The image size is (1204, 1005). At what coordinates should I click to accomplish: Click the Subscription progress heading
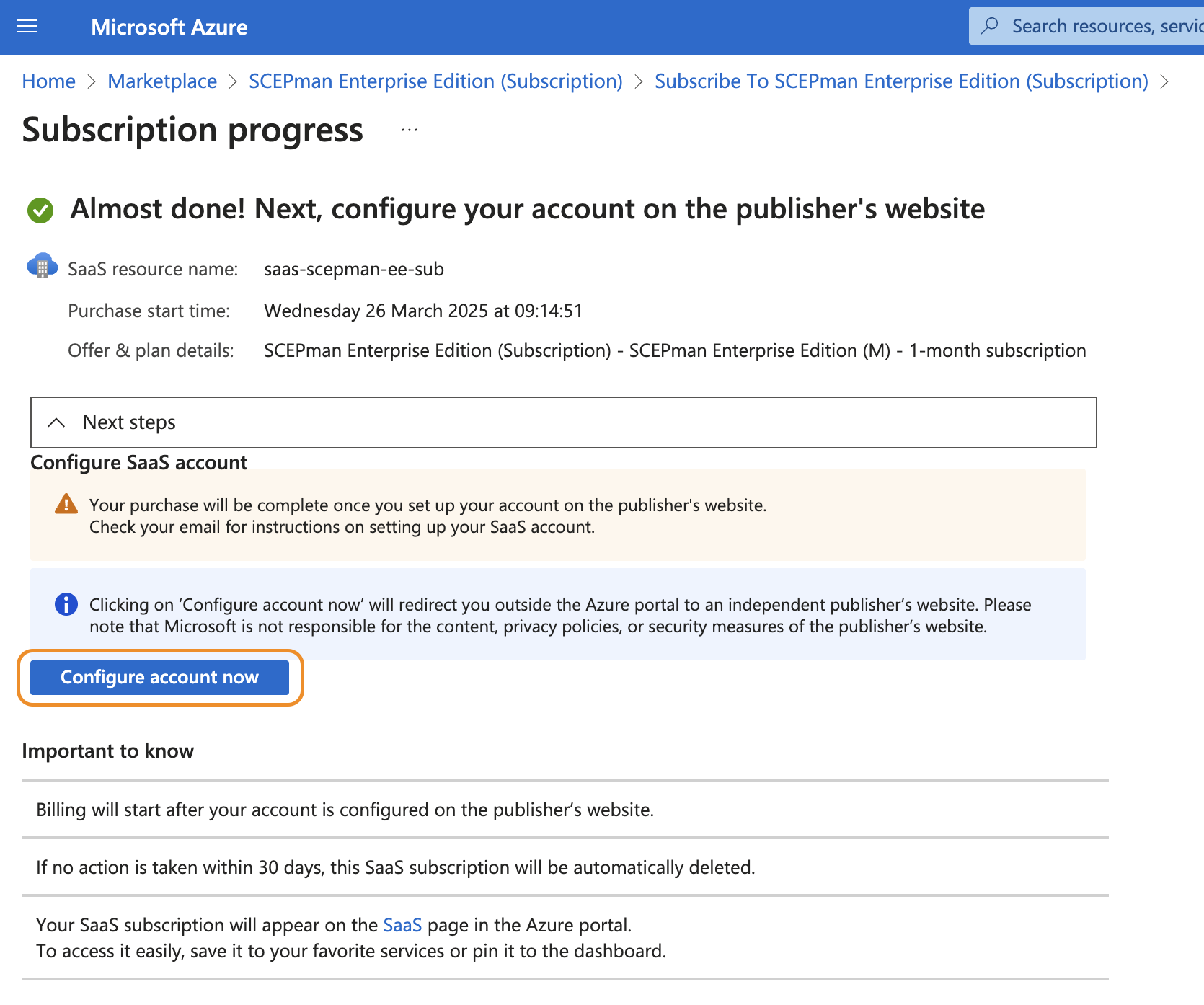click(x=192, y=130)
